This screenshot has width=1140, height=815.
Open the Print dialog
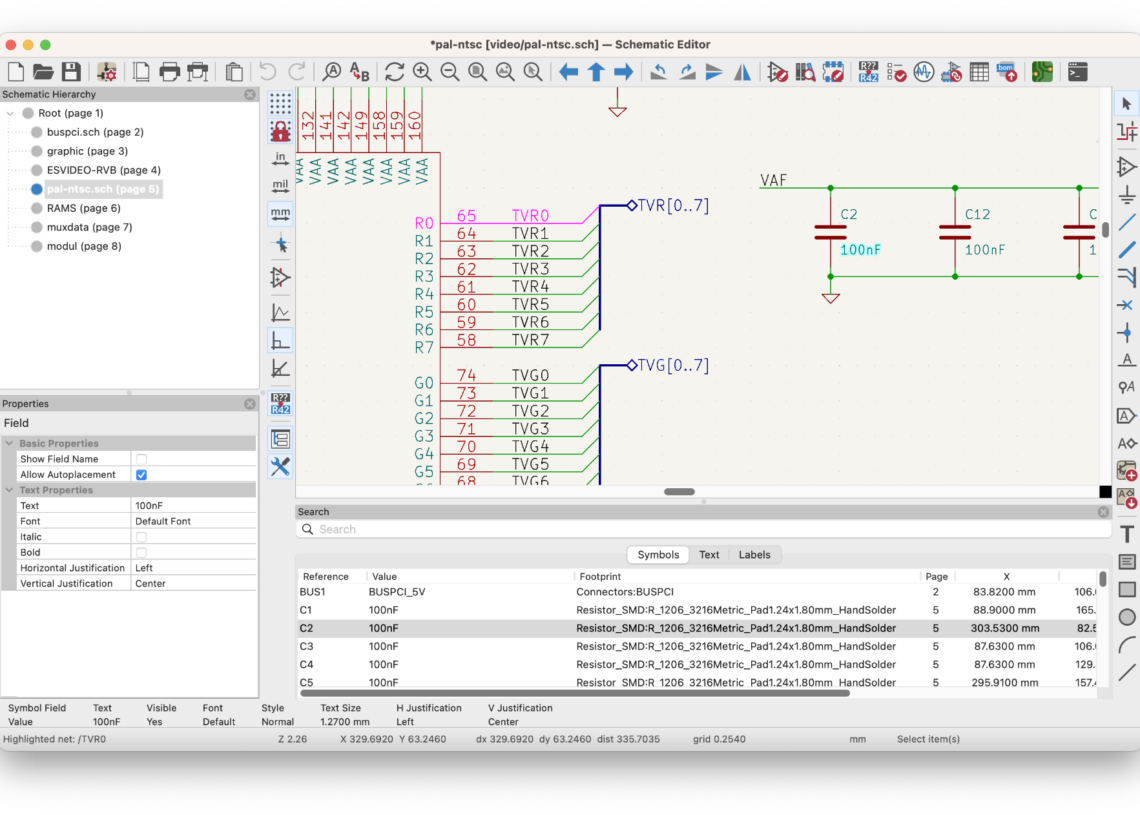[168, 71]
